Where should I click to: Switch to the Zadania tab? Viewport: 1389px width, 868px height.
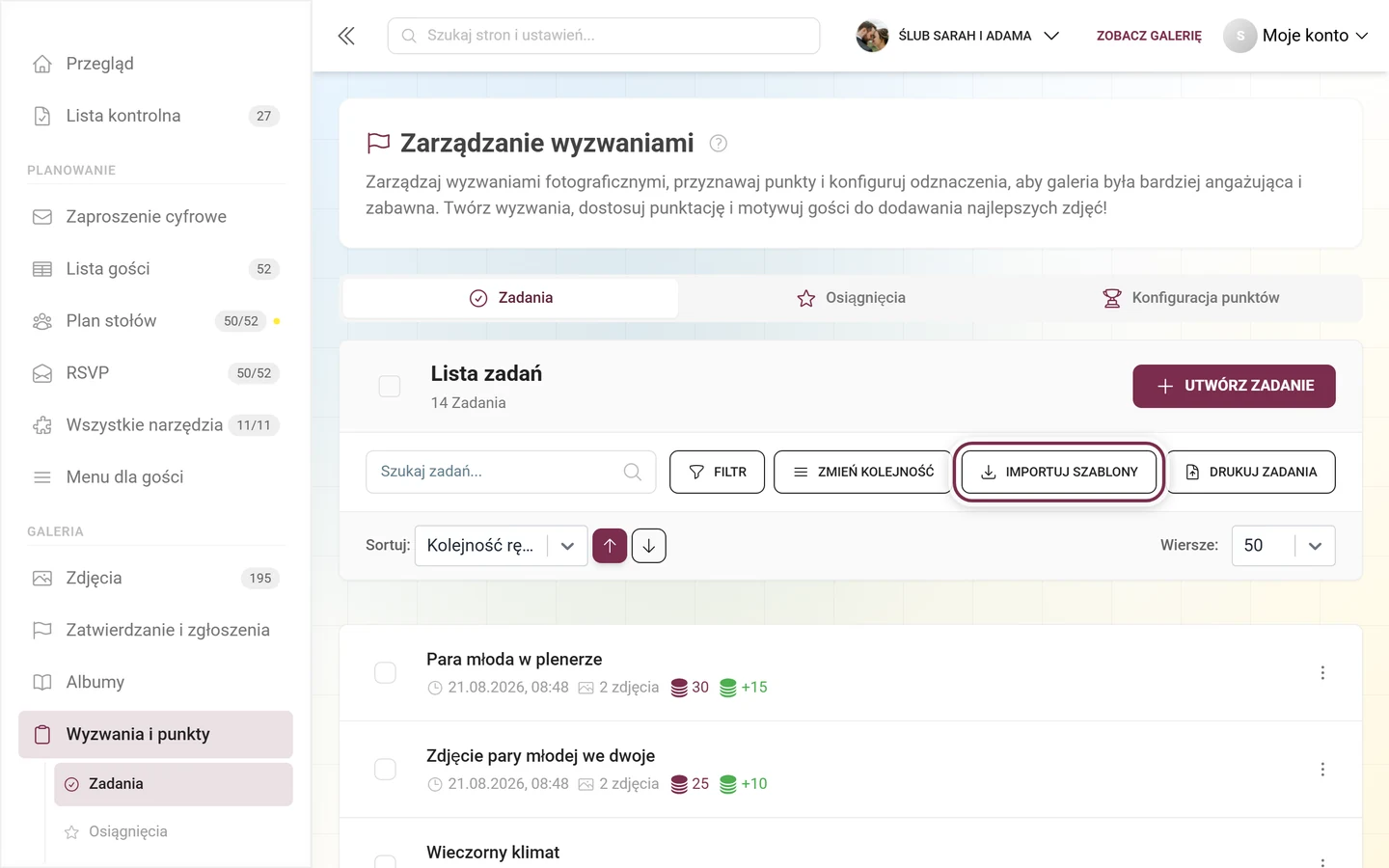coord(510,298)
